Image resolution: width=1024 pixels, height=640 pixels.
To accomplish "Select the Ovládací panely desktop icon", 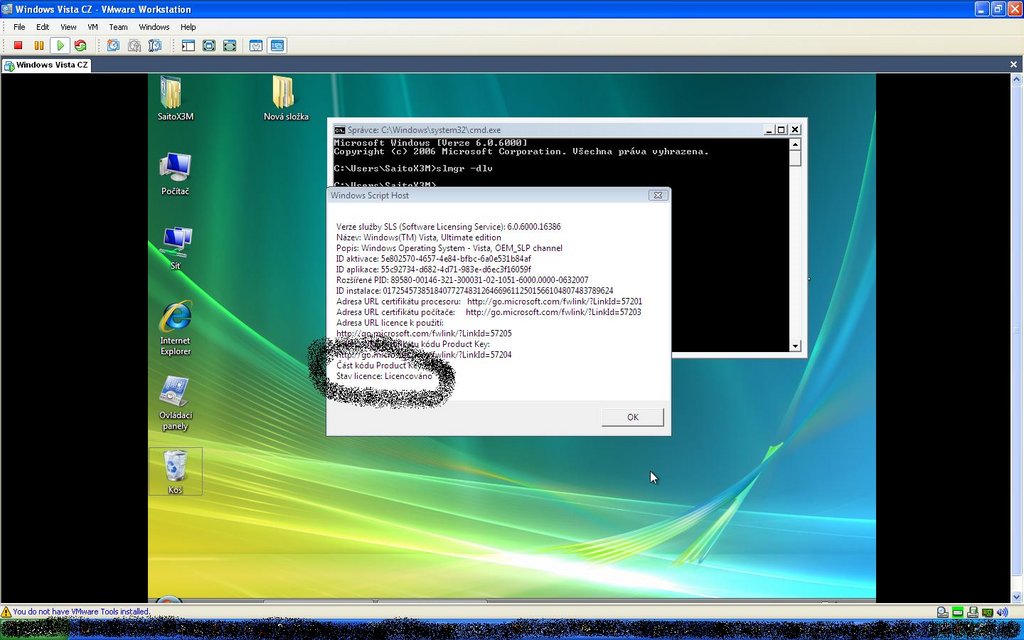I will point(175,403).
